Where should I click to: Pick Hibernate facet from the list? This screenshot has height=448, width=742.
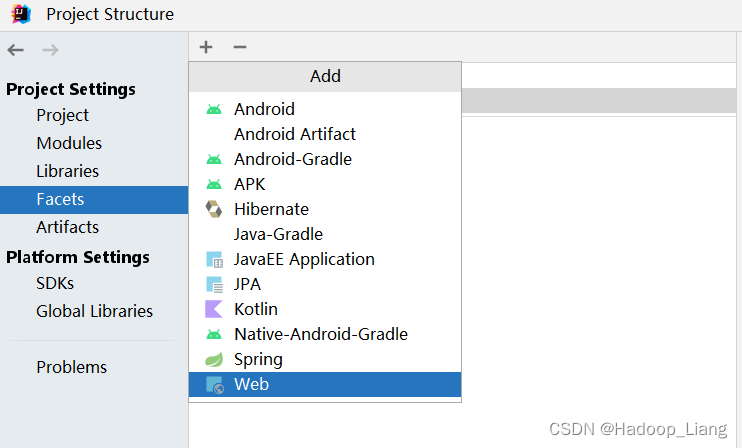[325, 209]
